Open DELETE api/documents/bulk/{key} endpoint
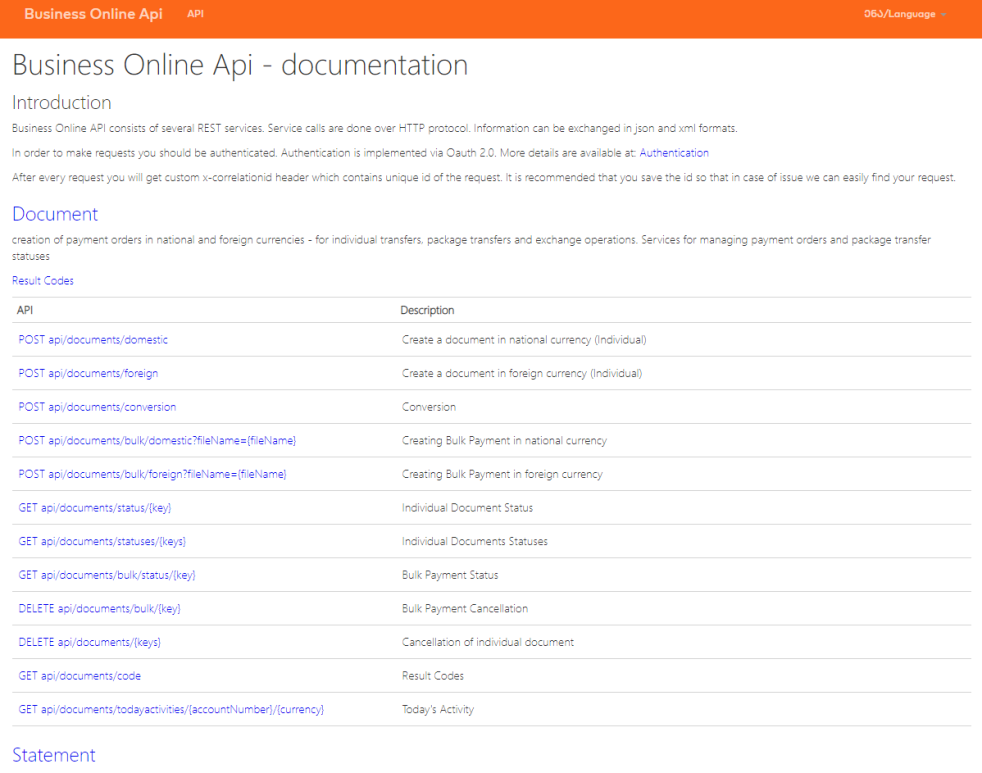 (100, 609)
